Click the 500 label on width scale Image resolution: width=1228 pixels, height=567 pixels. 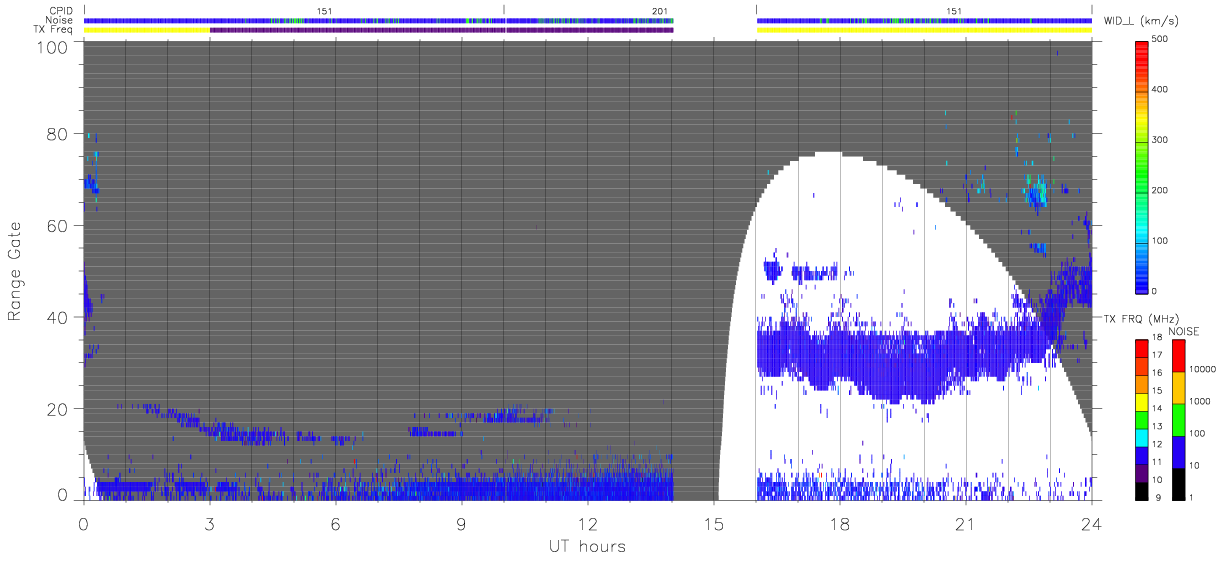1162,39
